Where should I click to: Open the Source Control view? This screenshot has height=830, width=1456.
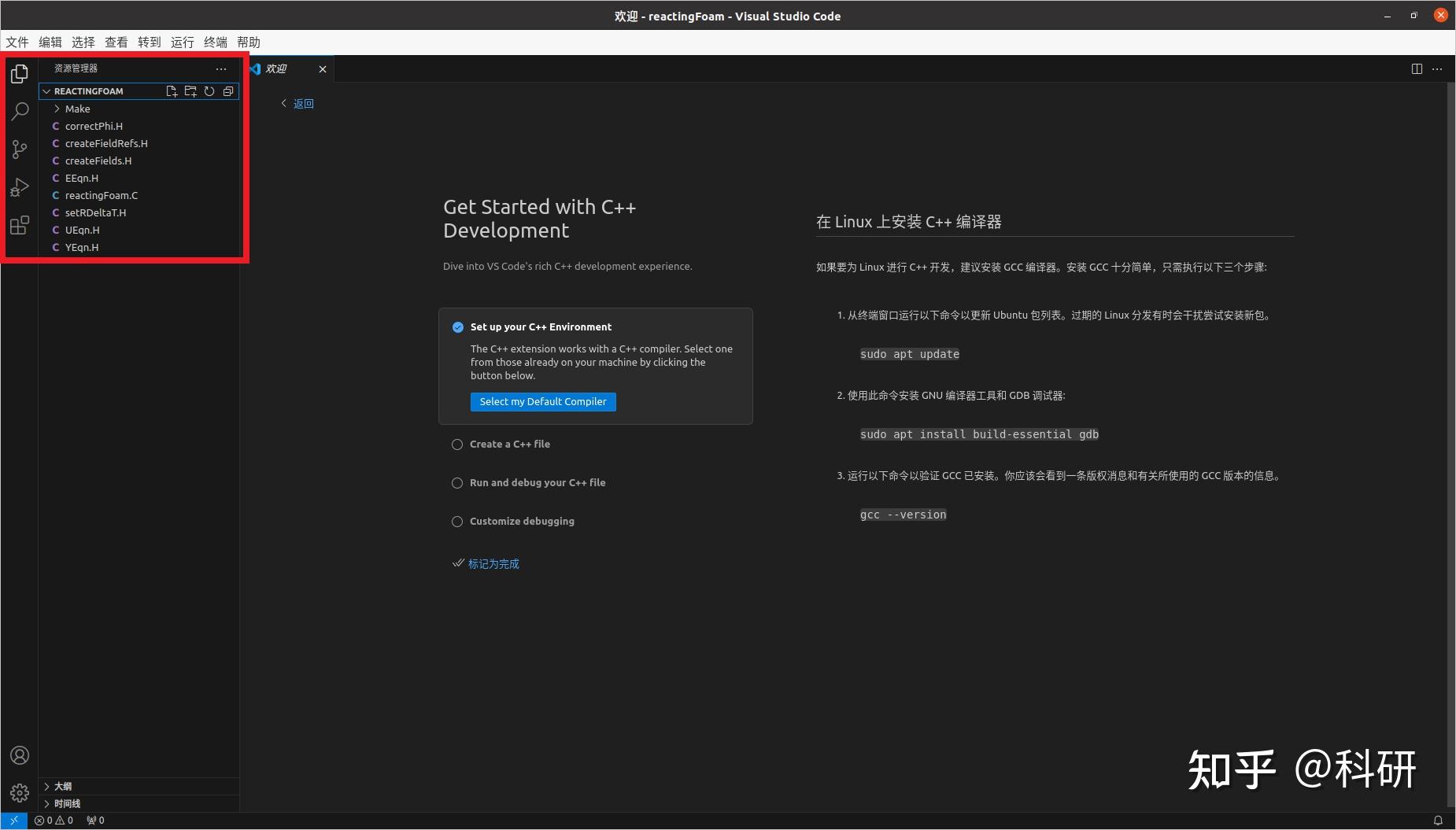click(x=20, y=149)
